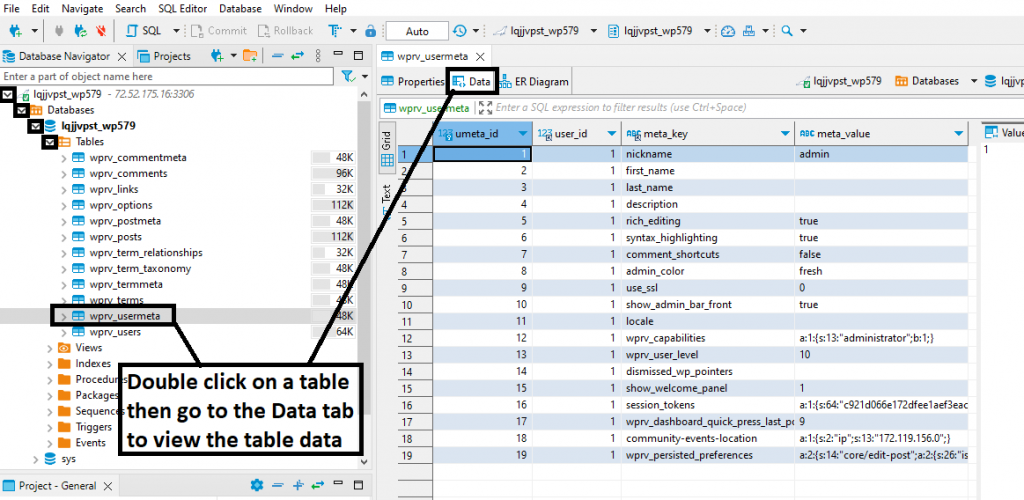
Task: Toggle Link with Editor in Database Navigator
Action: coord(298,56)
